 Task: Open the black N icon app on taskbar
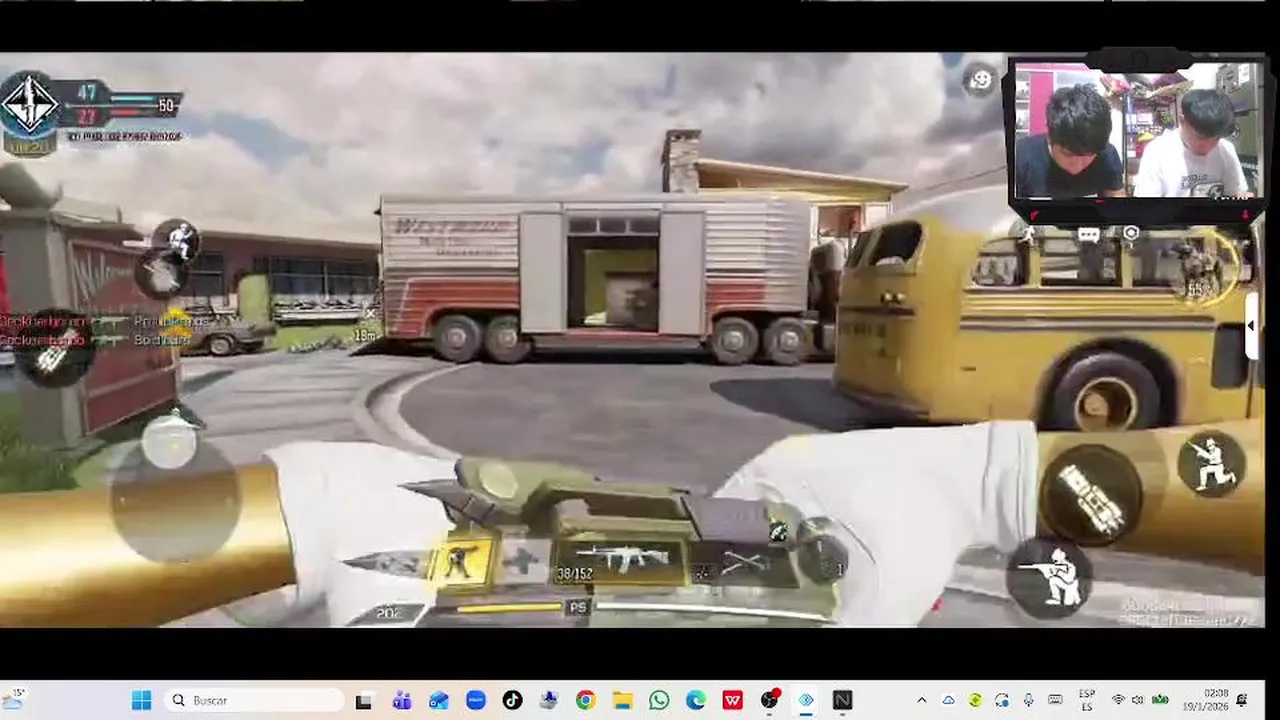pyautogui.click(x=842, y=700)
